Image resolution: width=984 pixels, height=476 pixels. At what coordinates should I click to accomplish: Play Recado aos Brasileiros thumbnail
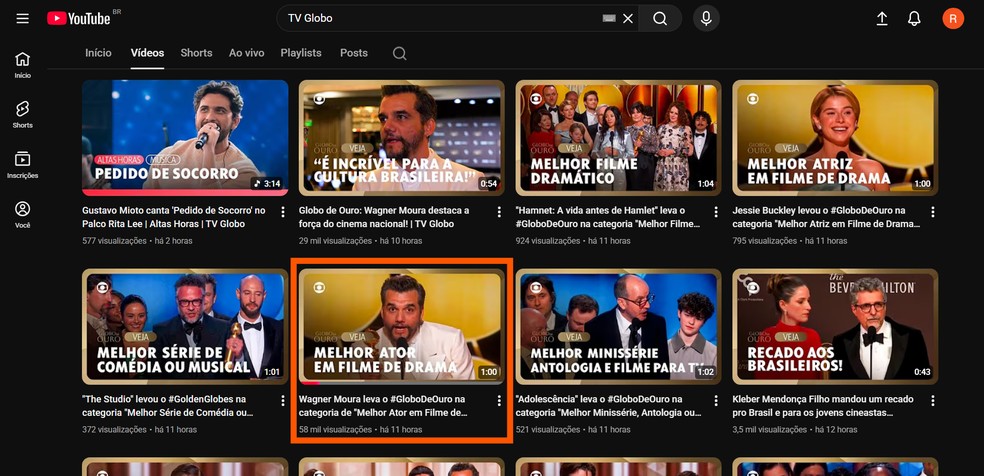835,327
